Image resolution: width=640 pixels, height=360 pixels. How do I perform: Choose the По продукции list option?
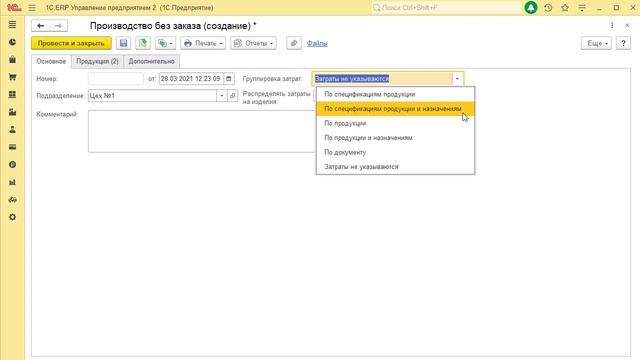[395, 123]
